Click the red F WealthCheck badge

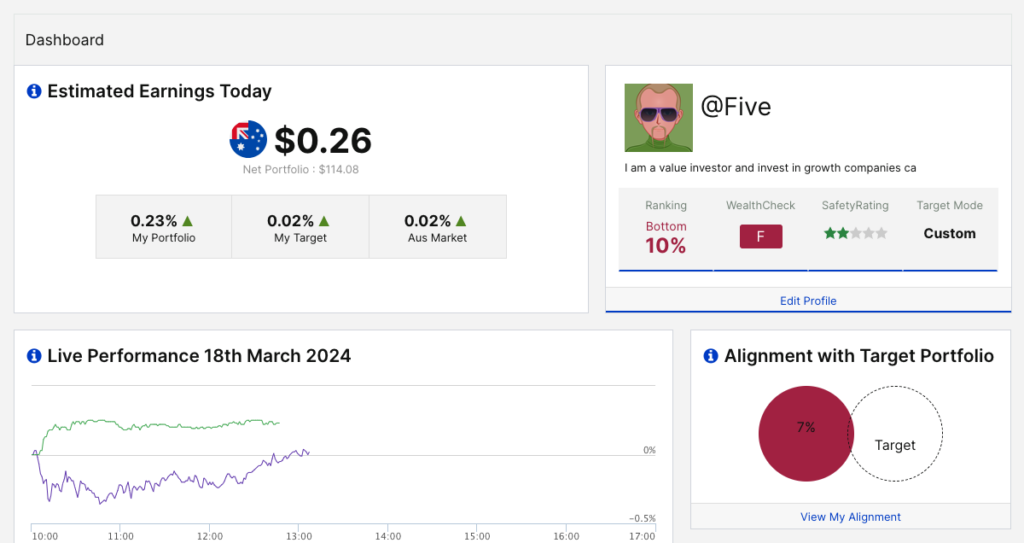pyautogui.click(x=760, y=236)
